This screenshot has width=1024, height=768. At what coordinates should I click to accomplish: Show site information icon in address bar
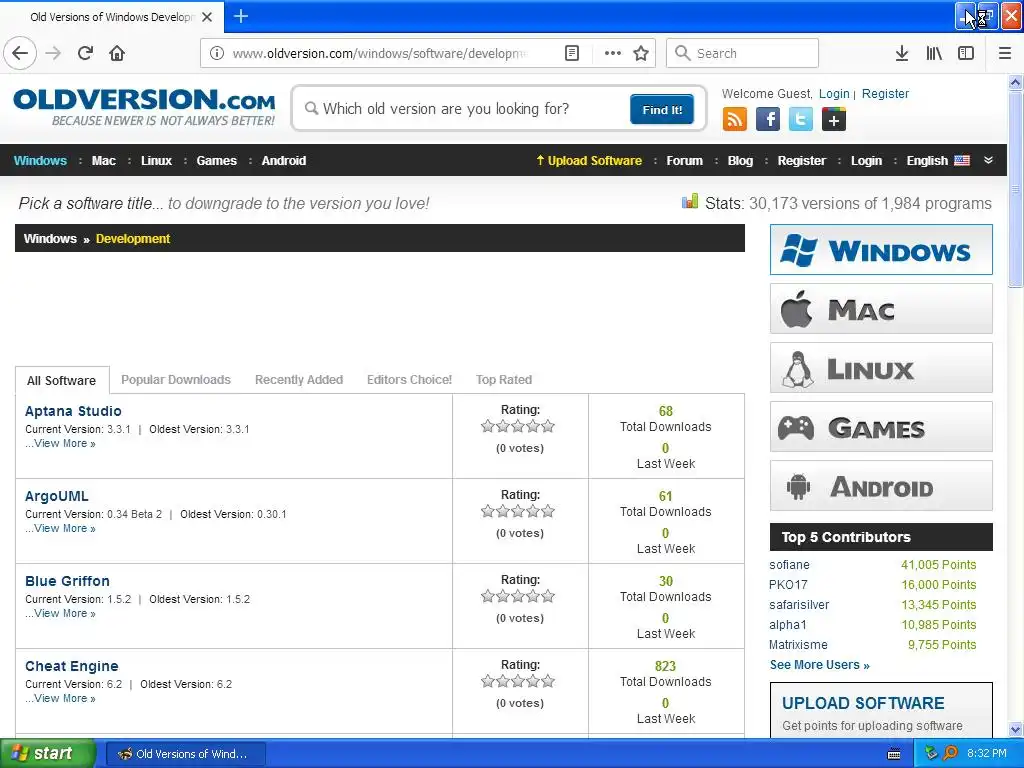click(217, 53)
